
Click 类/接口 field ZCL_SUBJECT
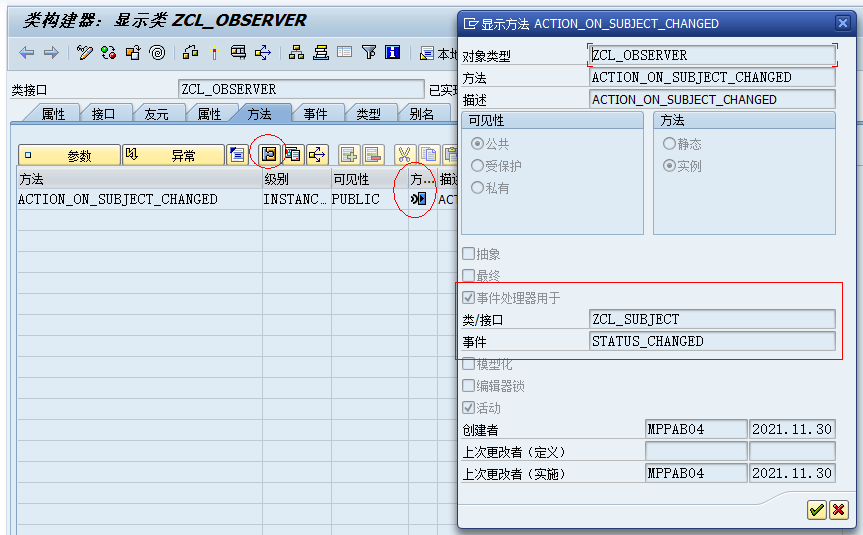[x=712, y=319]
